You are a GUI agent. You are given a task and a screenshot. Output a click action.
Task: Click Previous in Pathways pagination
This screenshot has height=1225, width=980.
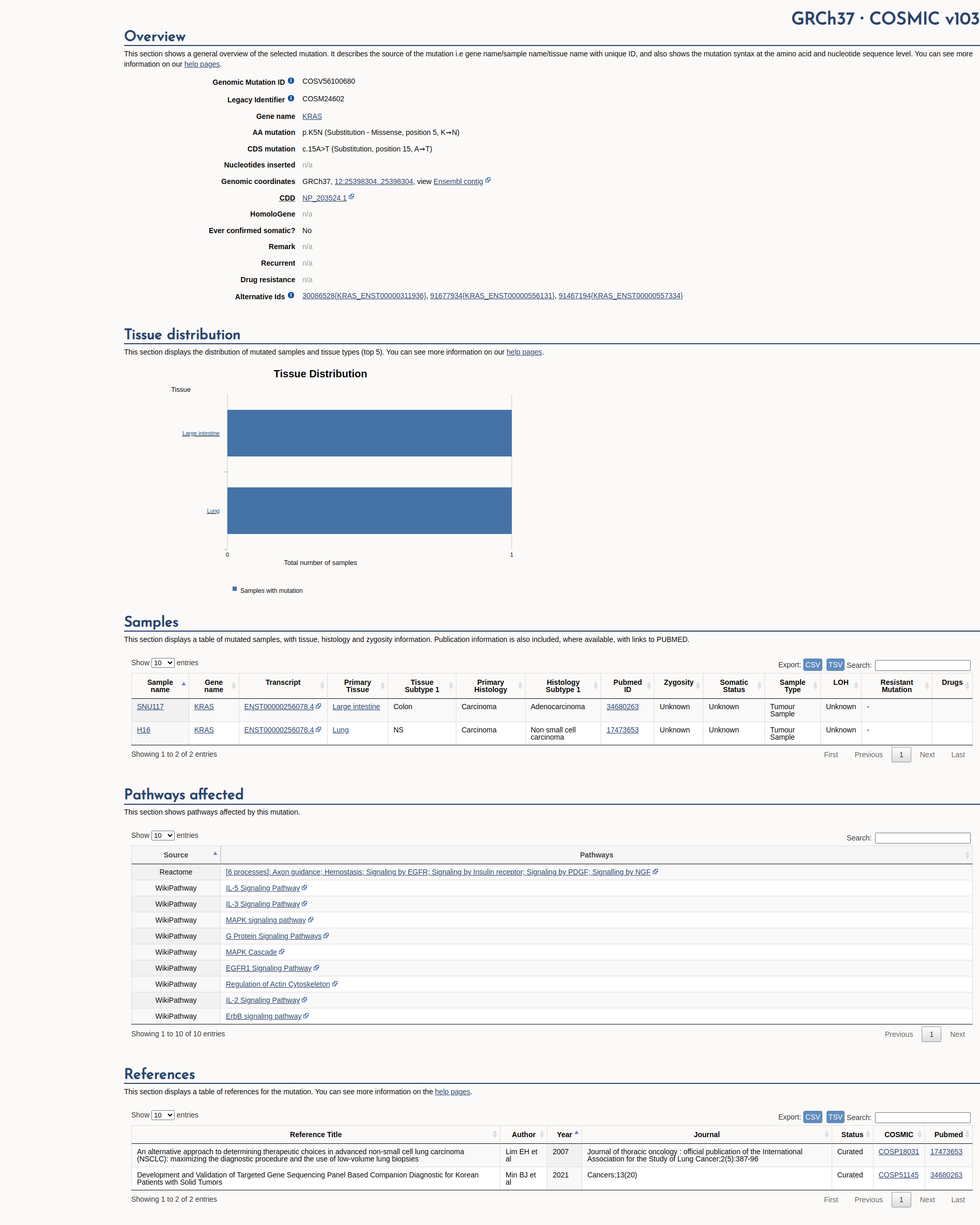(x=898, y=1034)
